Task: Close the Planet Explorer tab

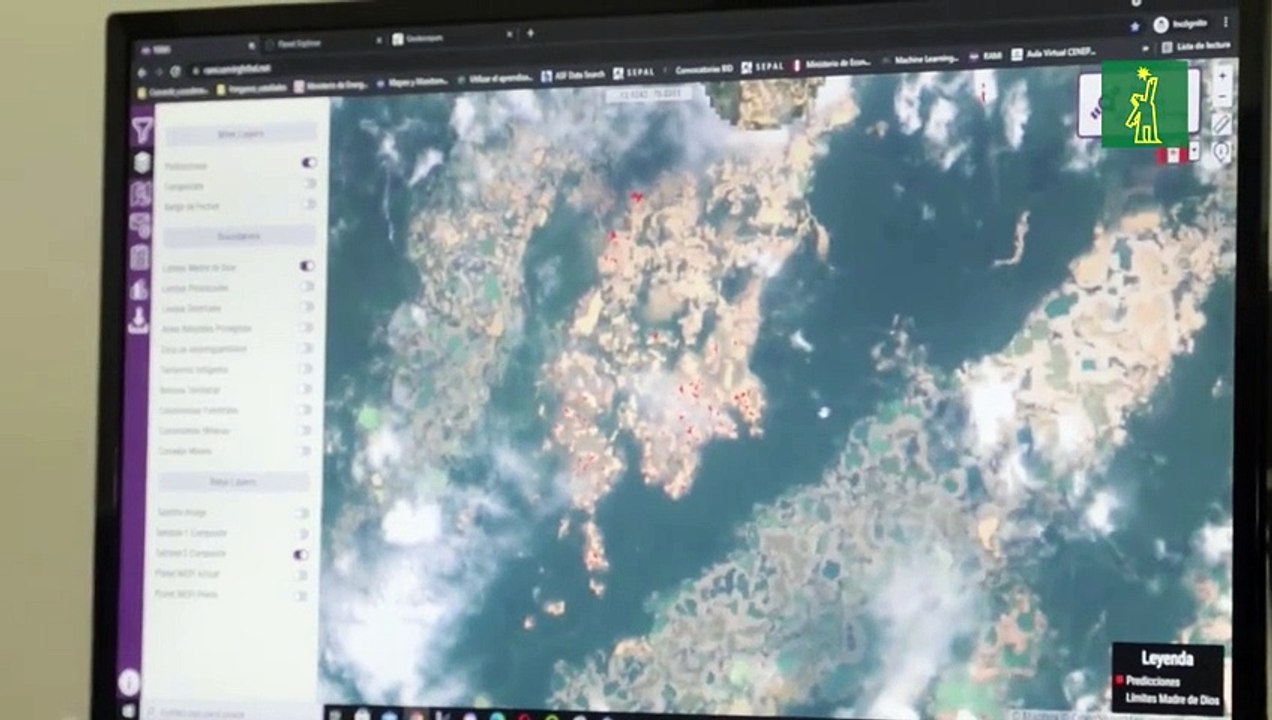Action: 379,40
